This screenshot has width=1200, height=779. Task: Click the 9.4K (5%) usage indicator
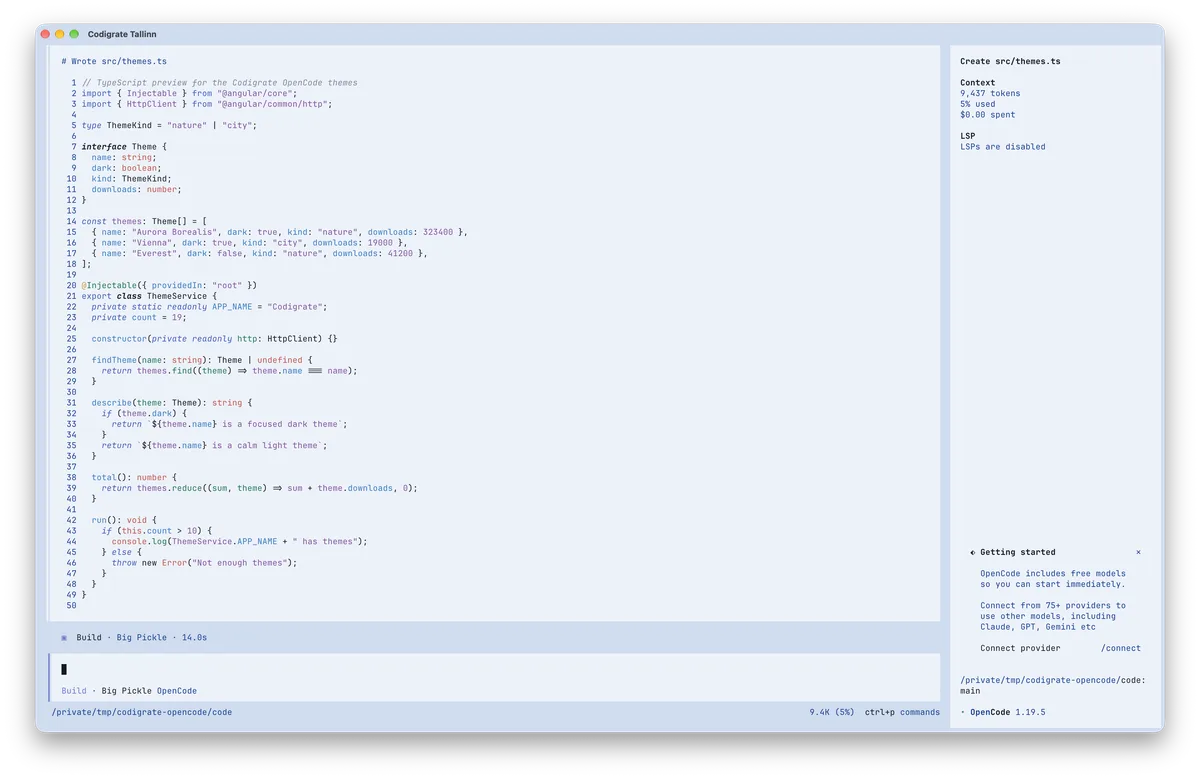coord(832,712)
